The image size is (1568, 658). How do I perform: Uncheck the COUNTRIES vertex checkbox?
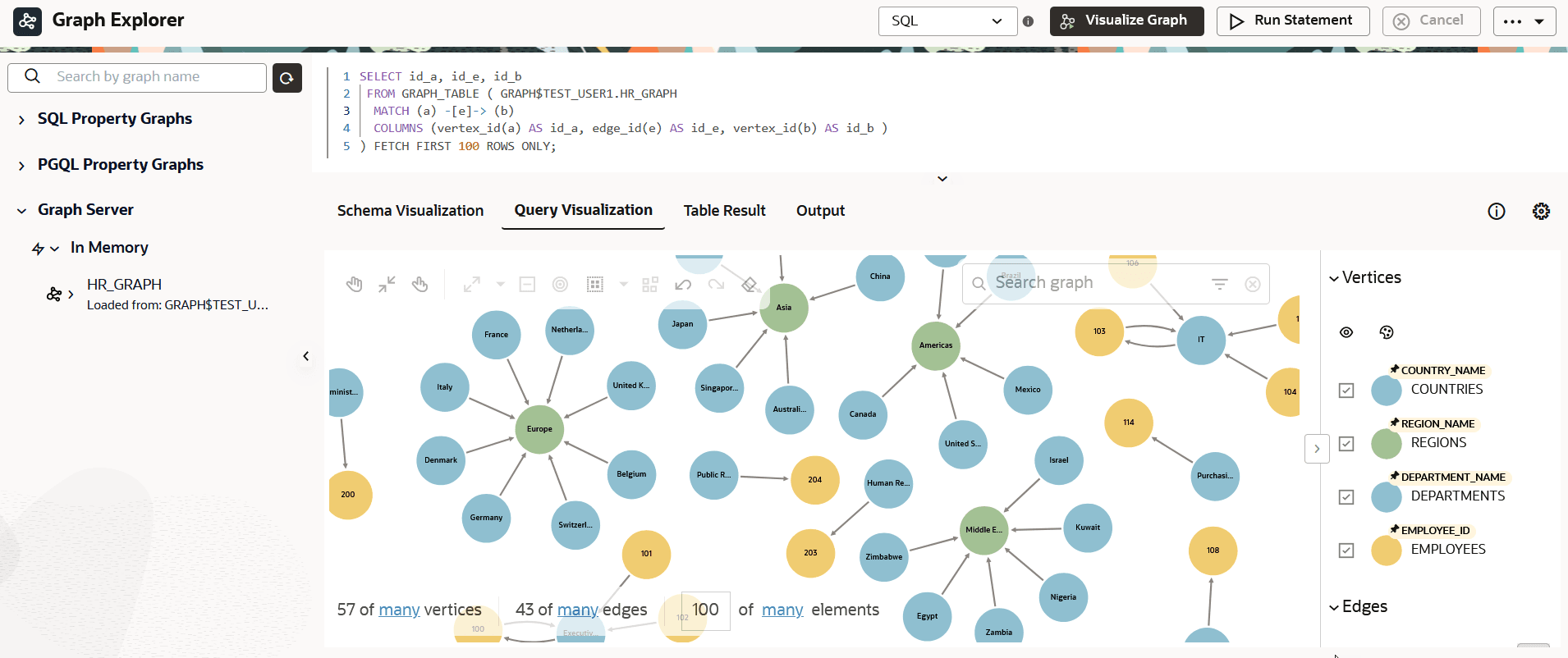1346,391
